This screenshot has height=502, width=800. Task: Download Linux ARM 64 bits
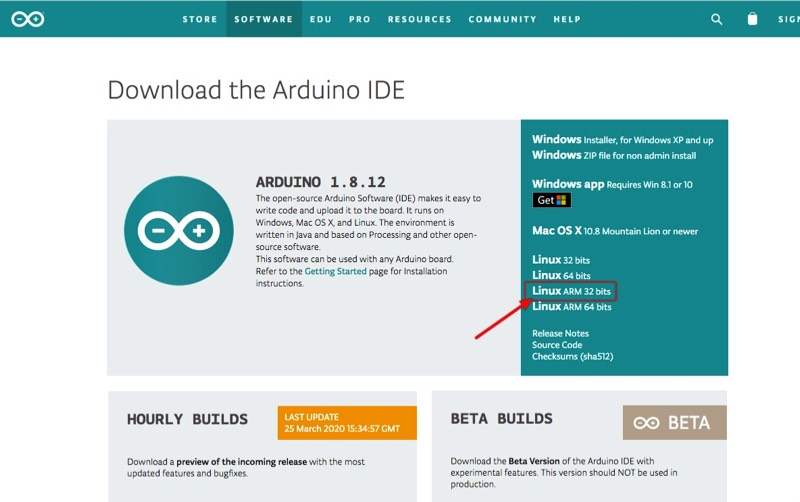571,307
